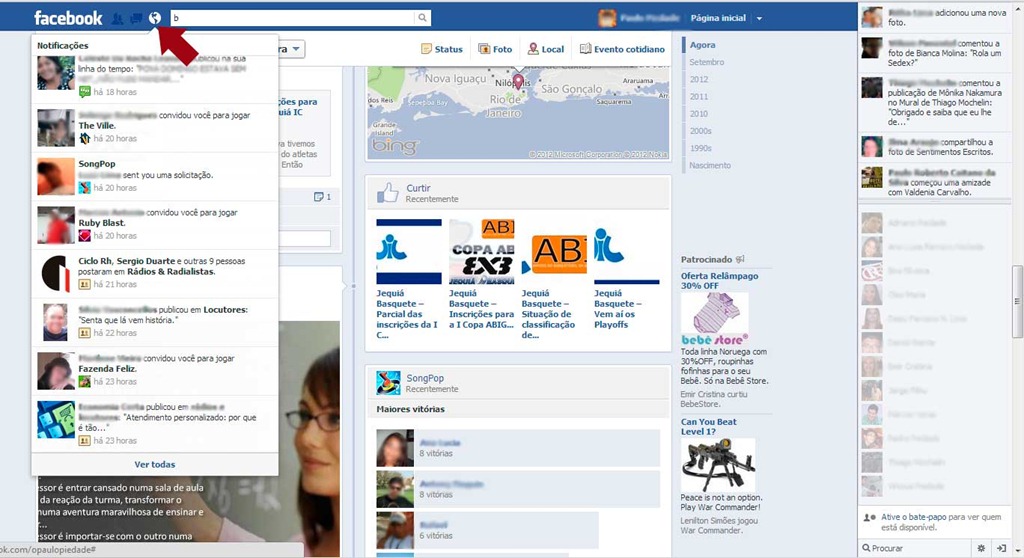This screenshot has height=558, width=1024.
Task: Jump to 2010 in timeline
Action: click(x=699, y=114)
